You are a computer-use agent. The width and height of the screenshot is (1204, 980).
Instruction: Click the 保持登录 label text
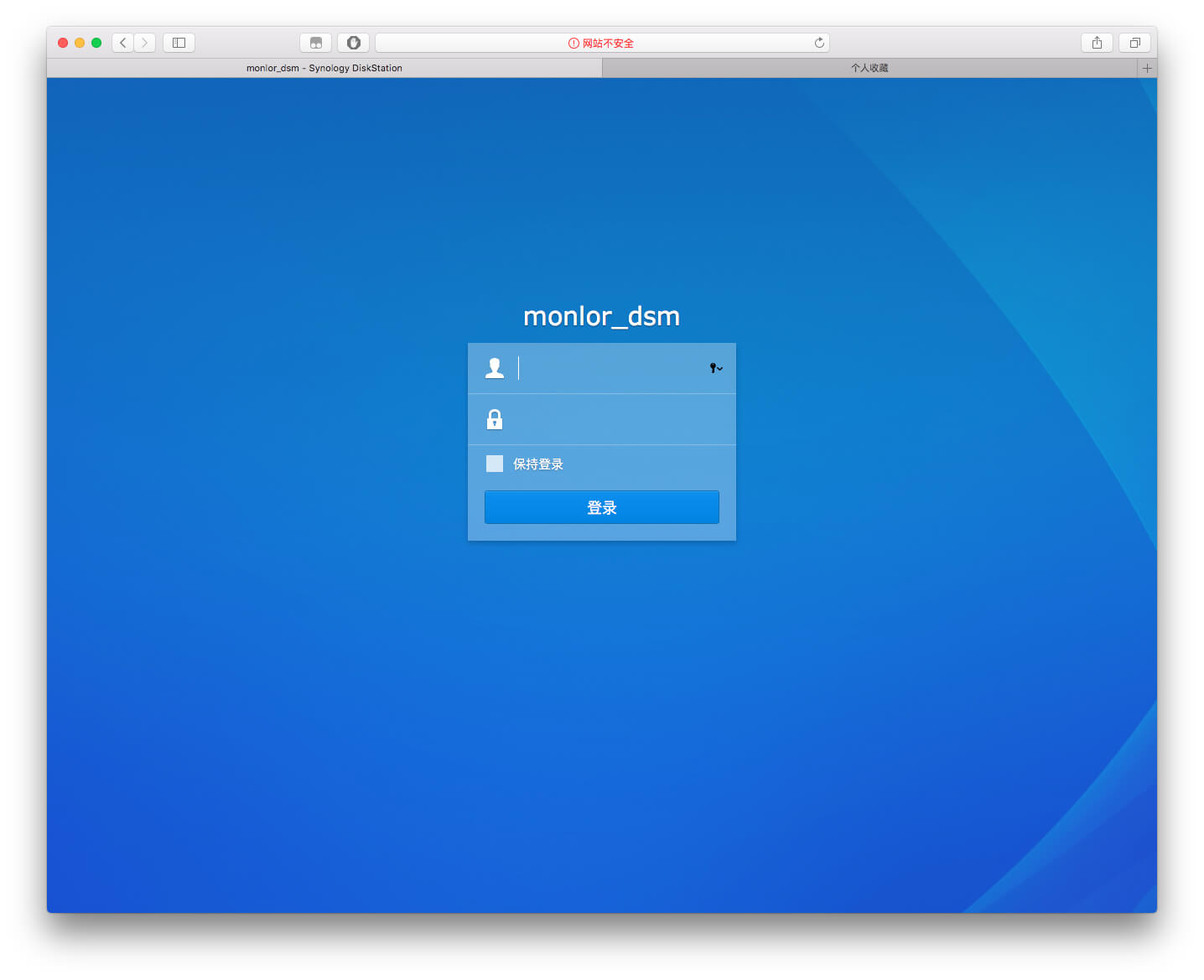click(x=538, y=464)
